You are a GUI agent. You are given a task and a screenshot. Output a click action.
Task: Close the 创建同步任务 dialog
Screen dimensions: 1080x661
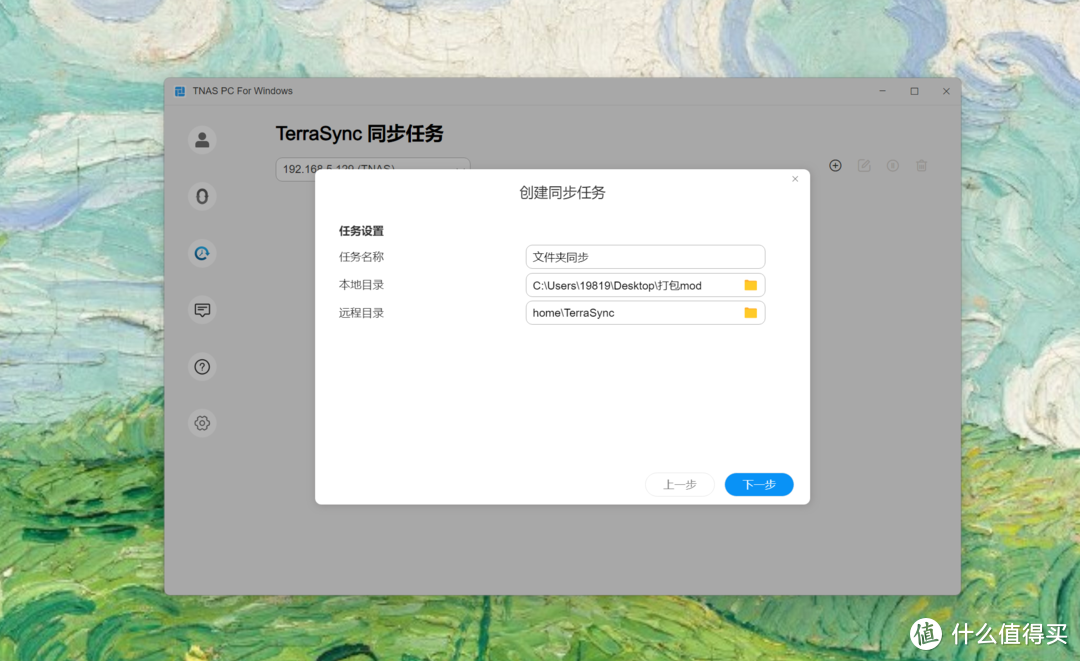click(x=795, y=179)
